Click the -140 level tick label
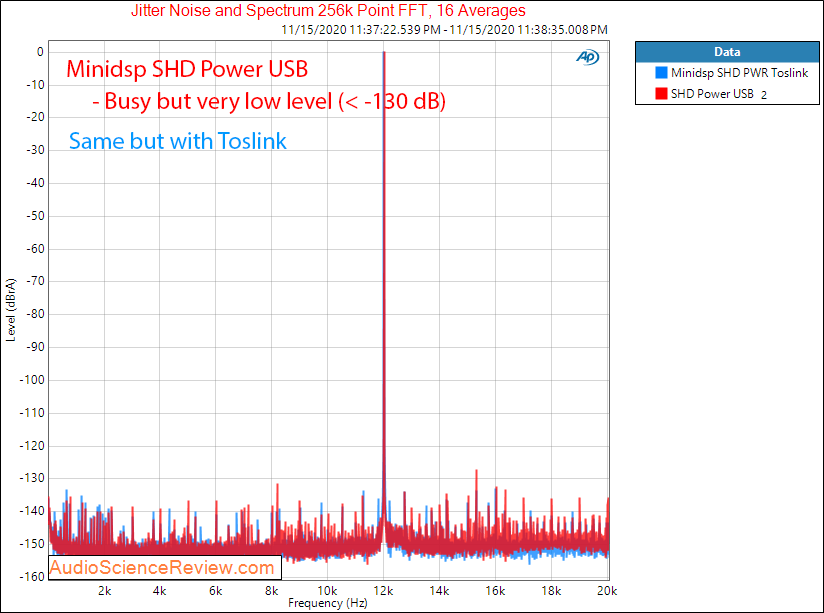Viewport: 824px width, 613px height. (33, 511)
